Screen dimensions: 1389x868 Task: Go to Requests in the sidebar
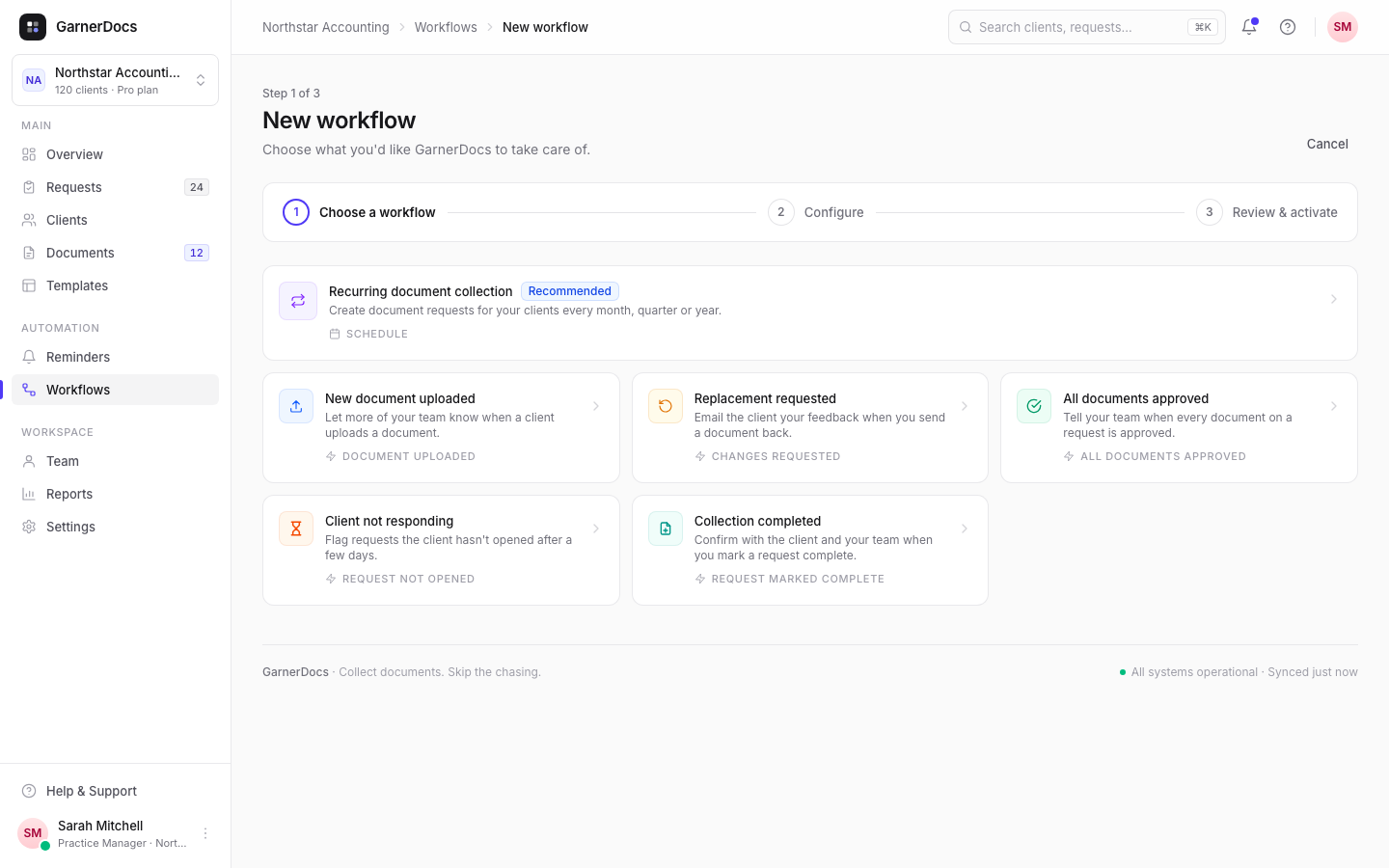pos(115,187)
